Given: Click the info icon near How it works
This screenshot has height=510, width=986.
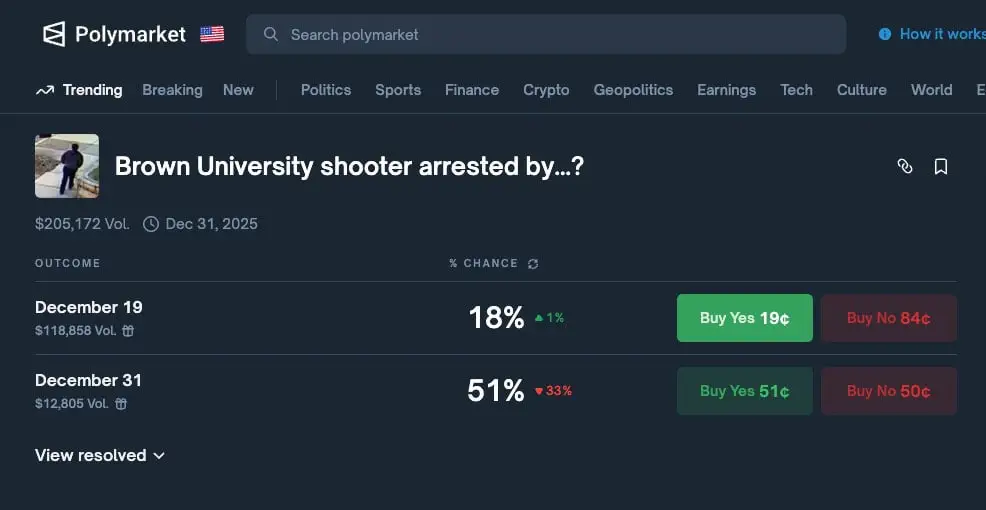Looking at the screenshot, I should coord(885,34).
